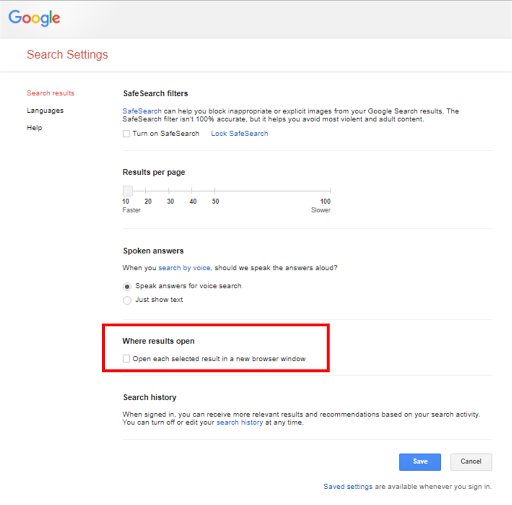Follow the SafeSearch info link
This screenshot has height=505, width=512.
[142, 111]
